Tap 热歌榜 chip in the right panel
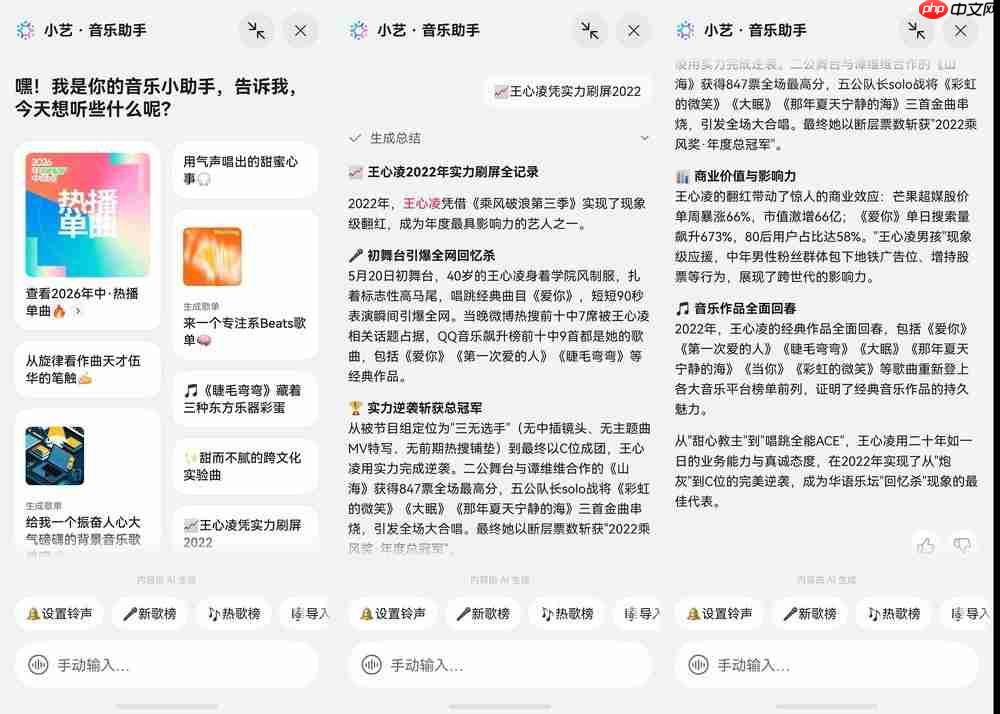Screen dimensions: 1000x714 coord(893,613)
